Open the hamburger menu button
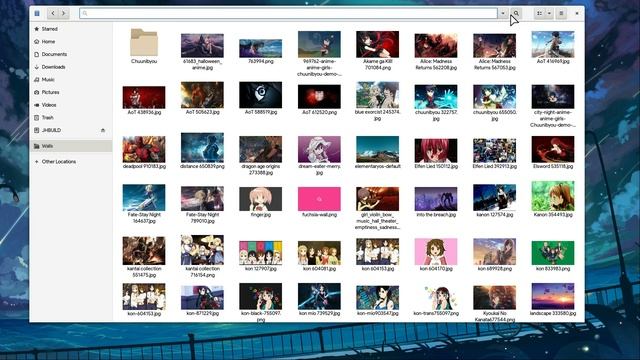This screenshot has height=360, width=640. (562, 13)
